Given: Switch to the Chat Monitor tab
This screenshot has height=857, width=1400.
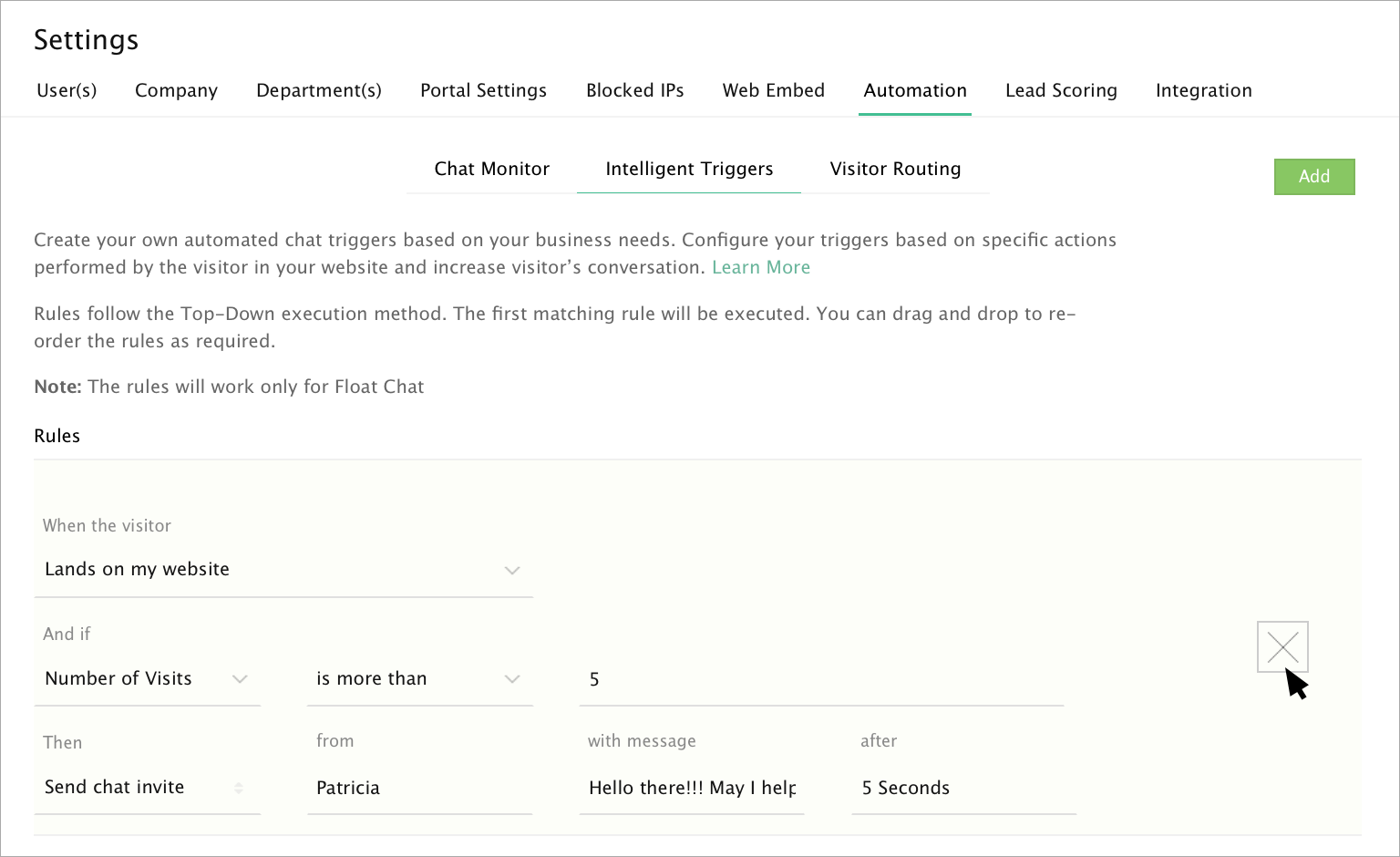Looking at the screenshot, I should (x=492, y=169).
